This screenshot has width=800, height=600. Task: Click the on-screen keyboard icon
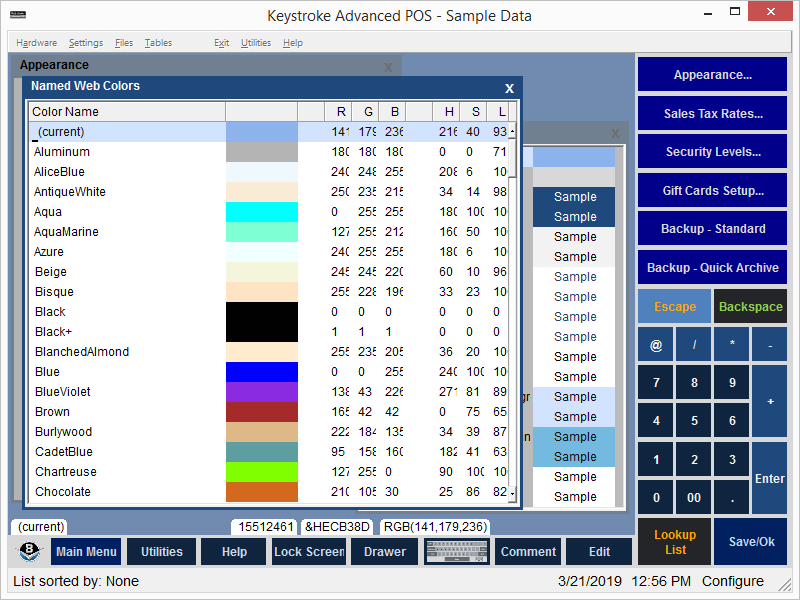coord(458,552)
